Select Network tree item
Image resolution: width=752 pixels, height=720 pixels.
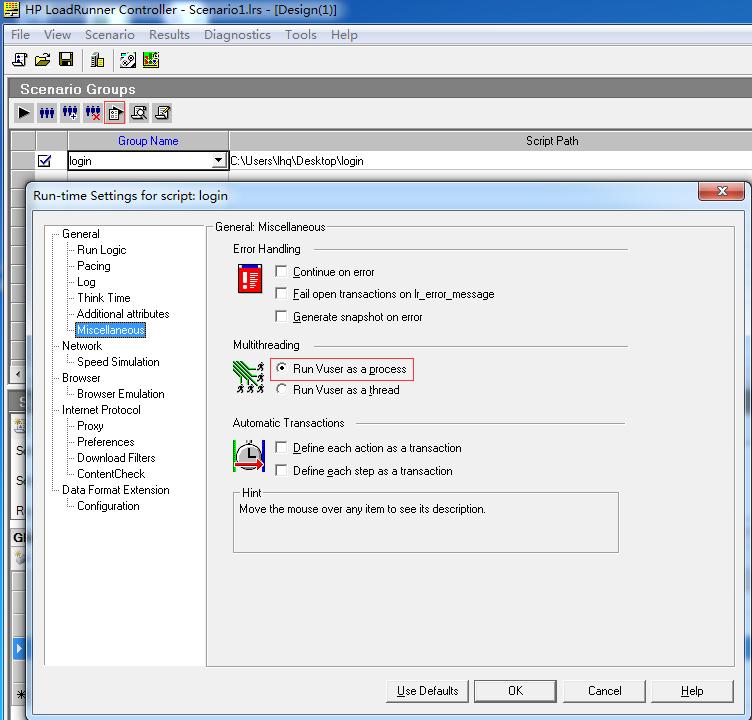pos(82,346)
